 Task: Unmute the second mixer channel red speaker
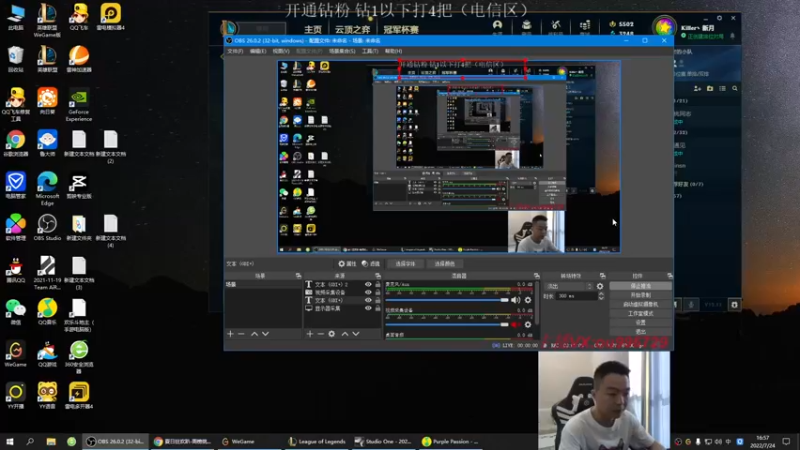516,324
